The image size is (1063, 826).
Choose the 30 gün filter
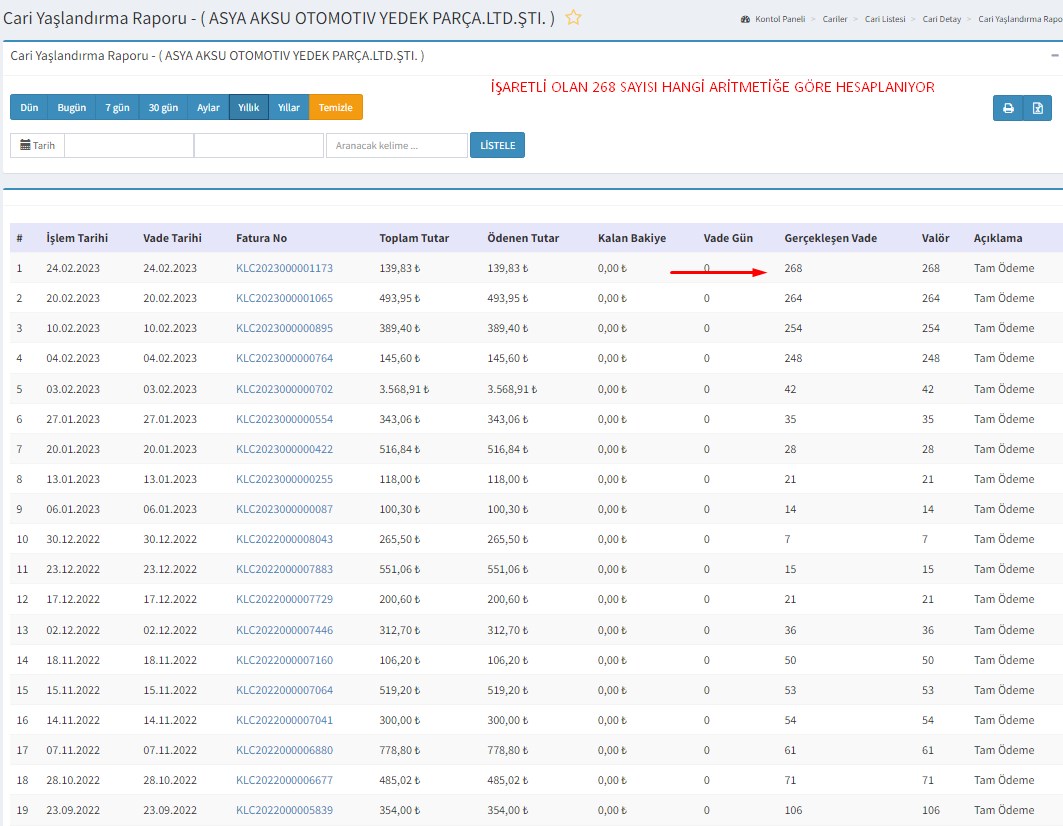[x=163, y=107]
